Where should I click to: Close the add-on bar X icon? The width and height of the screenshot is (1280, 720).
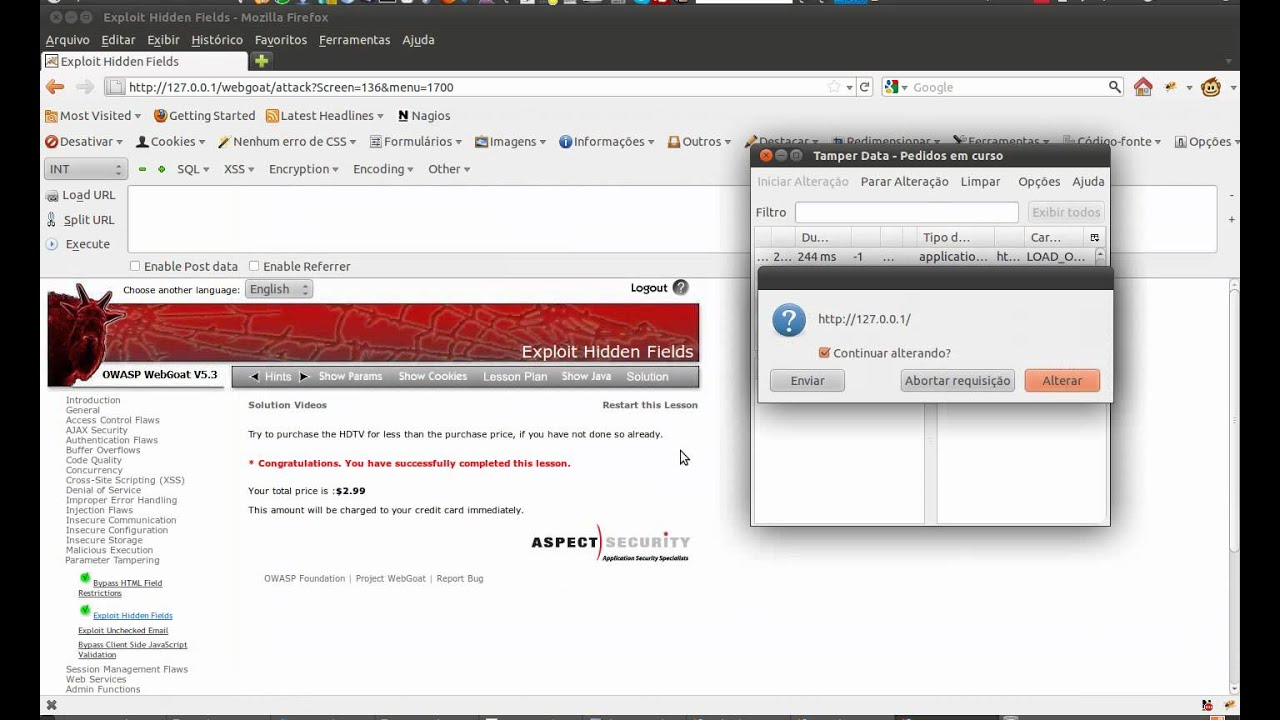51,705
